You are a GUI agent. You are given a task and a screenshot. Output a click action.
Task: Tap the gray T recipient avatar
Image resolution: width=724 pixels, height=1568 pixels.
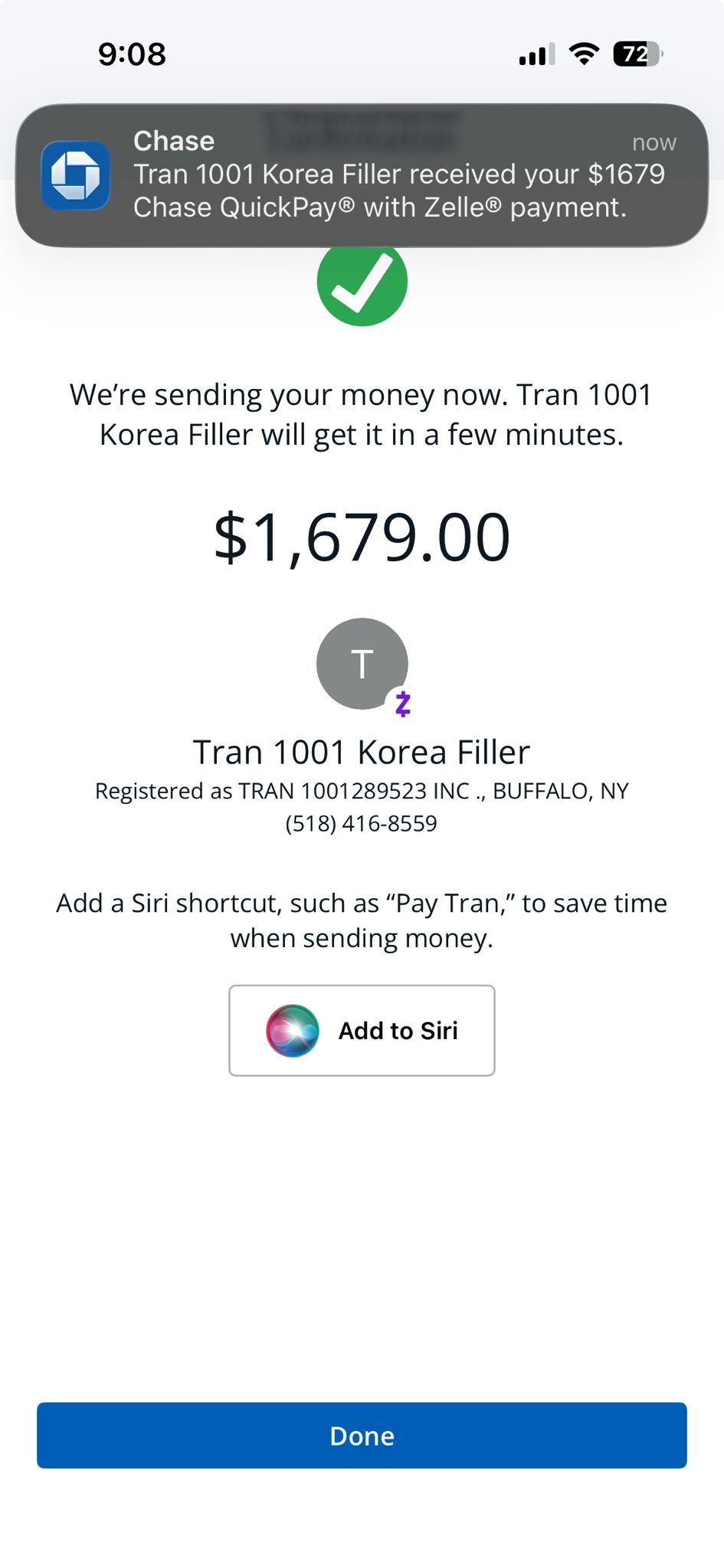361,663
